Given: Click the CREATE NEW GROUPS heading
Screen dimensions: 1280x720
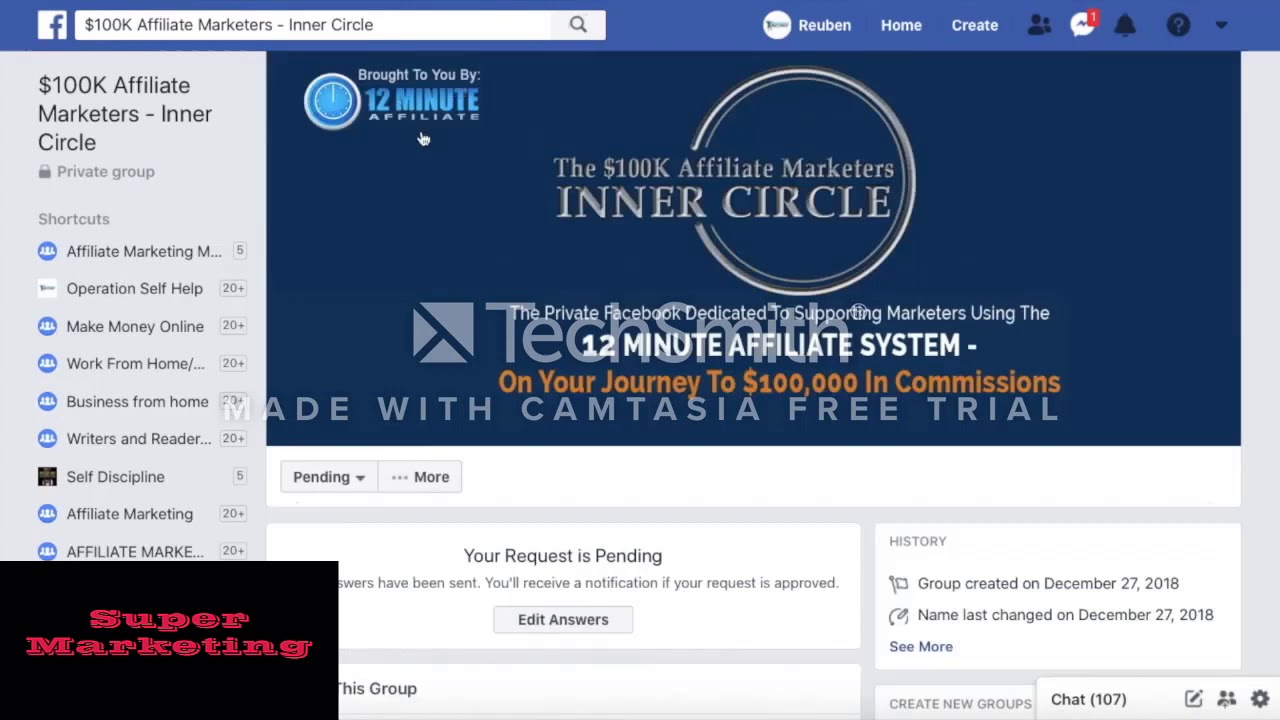Looking at the screenshot, I should click(960, 704).
